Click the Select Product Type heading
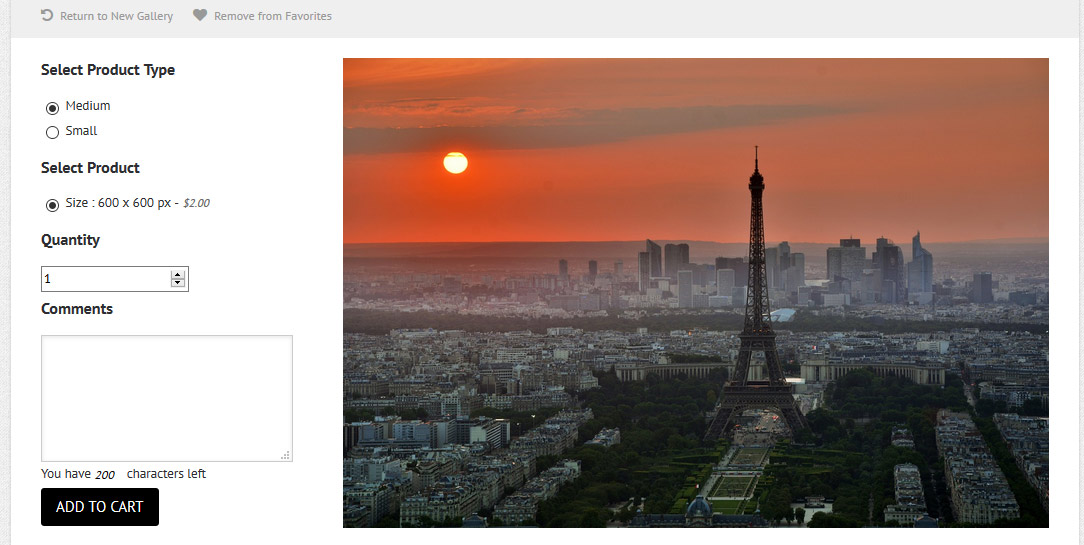The image size is (1084, 545). click(x=108, y=70)
